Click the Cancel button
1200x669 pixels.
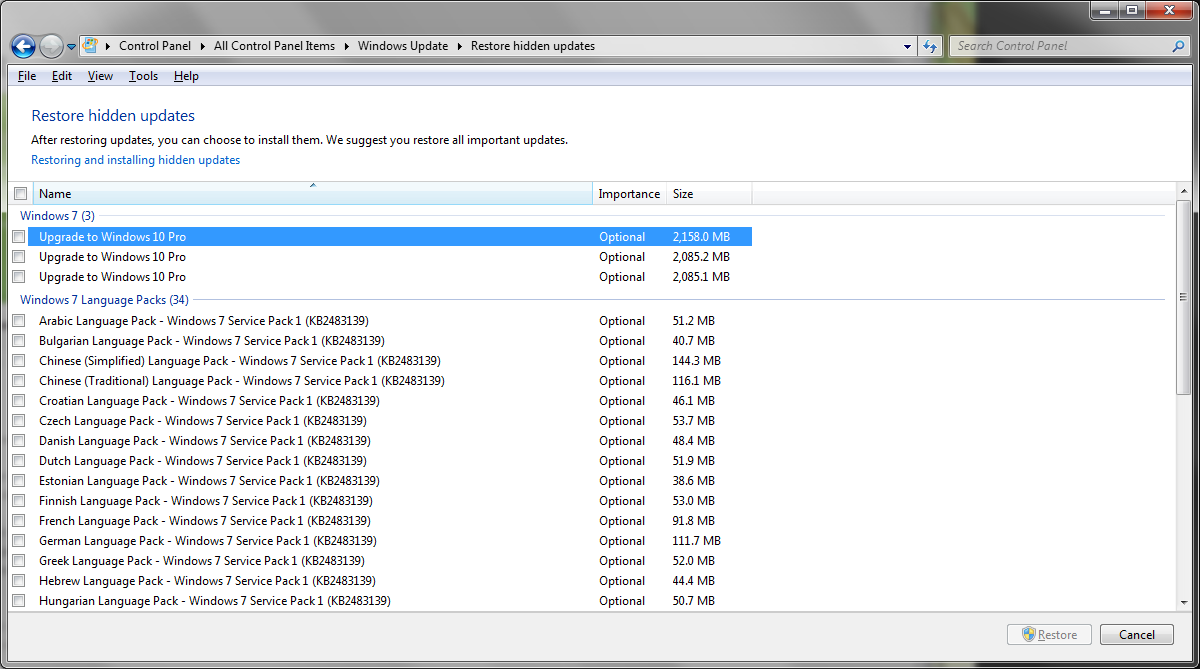(x=1137, y=635)
